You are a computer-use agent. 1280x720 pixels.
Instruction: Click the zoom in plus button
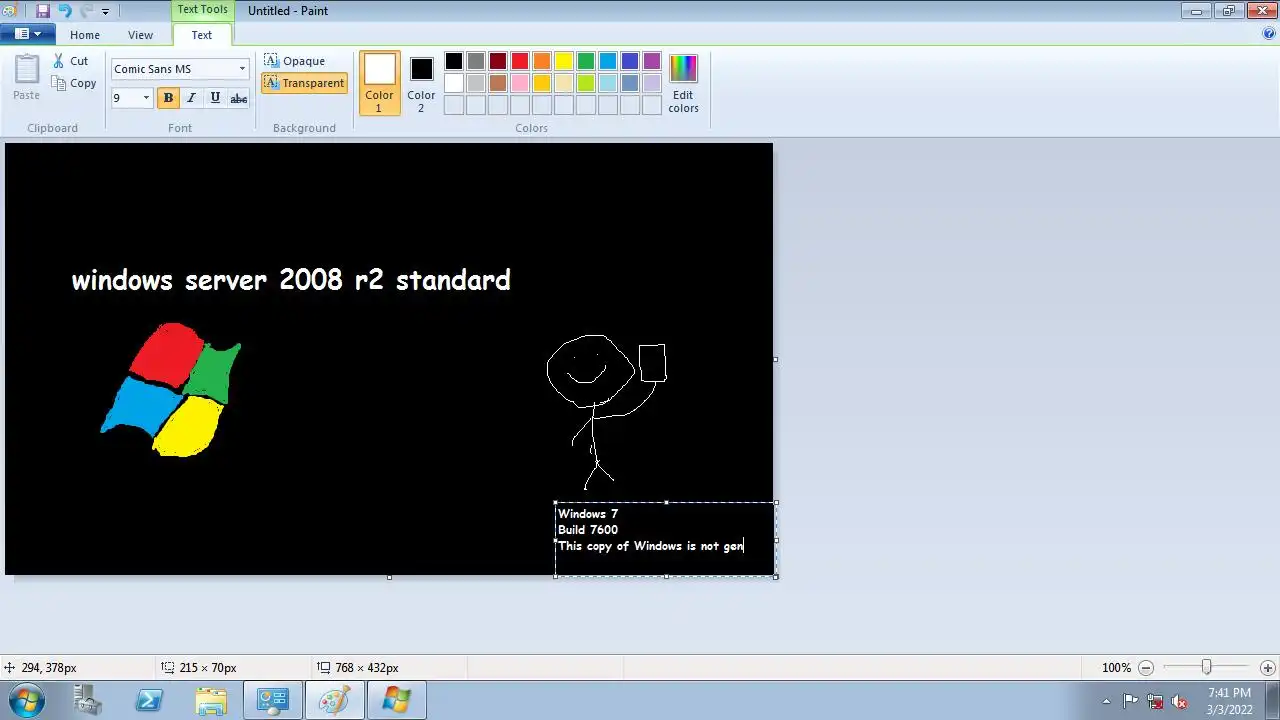click(1268, 668)
